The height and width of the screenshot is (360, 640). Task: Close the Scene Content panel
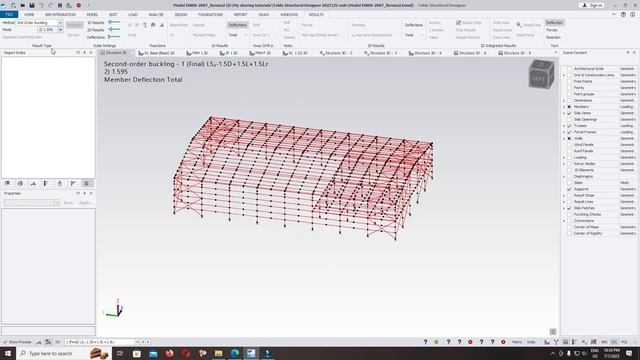[634, 53]
